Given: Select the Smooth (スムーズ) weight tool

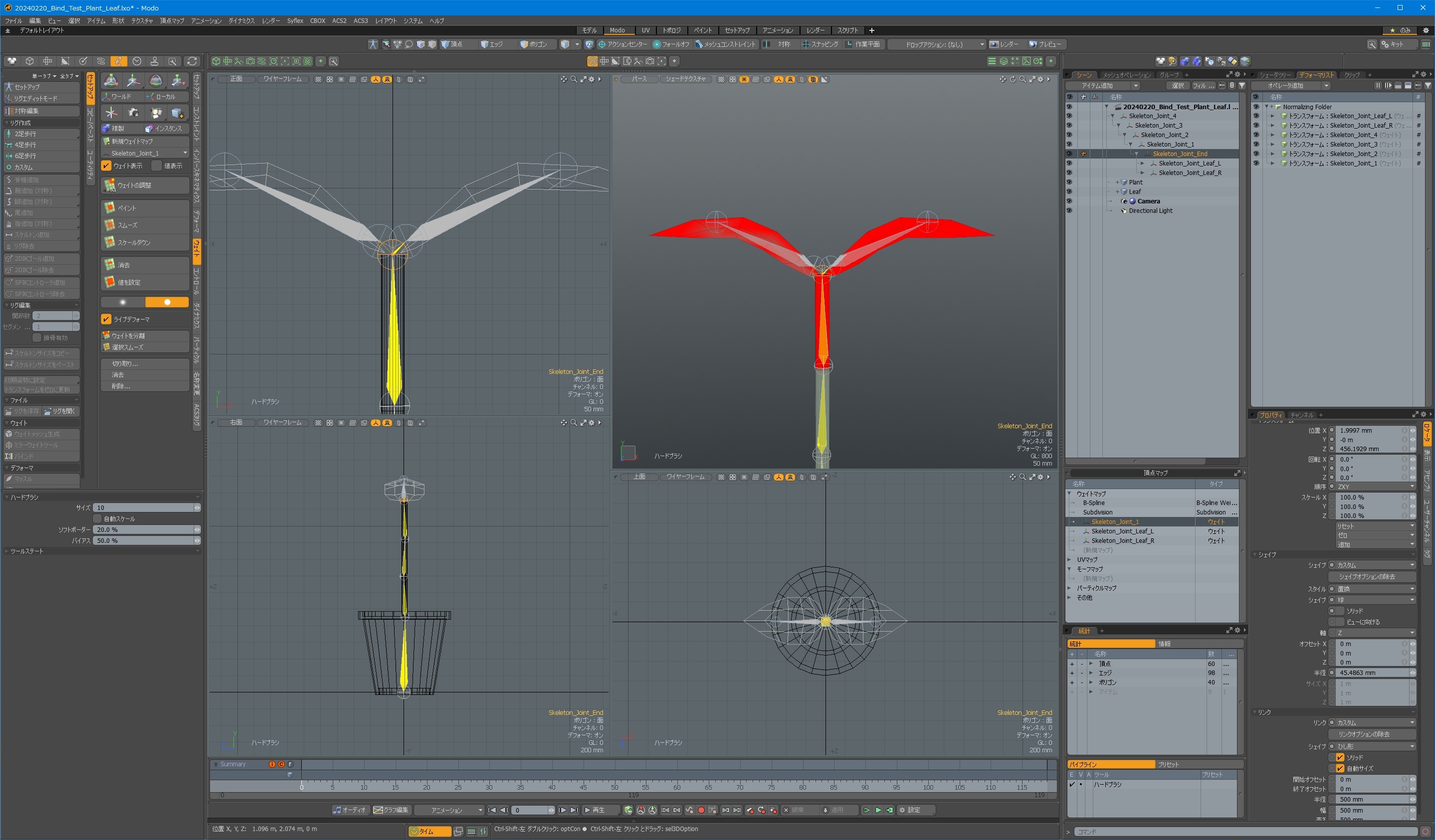Looking at the screenshot, I should point(145,225).
